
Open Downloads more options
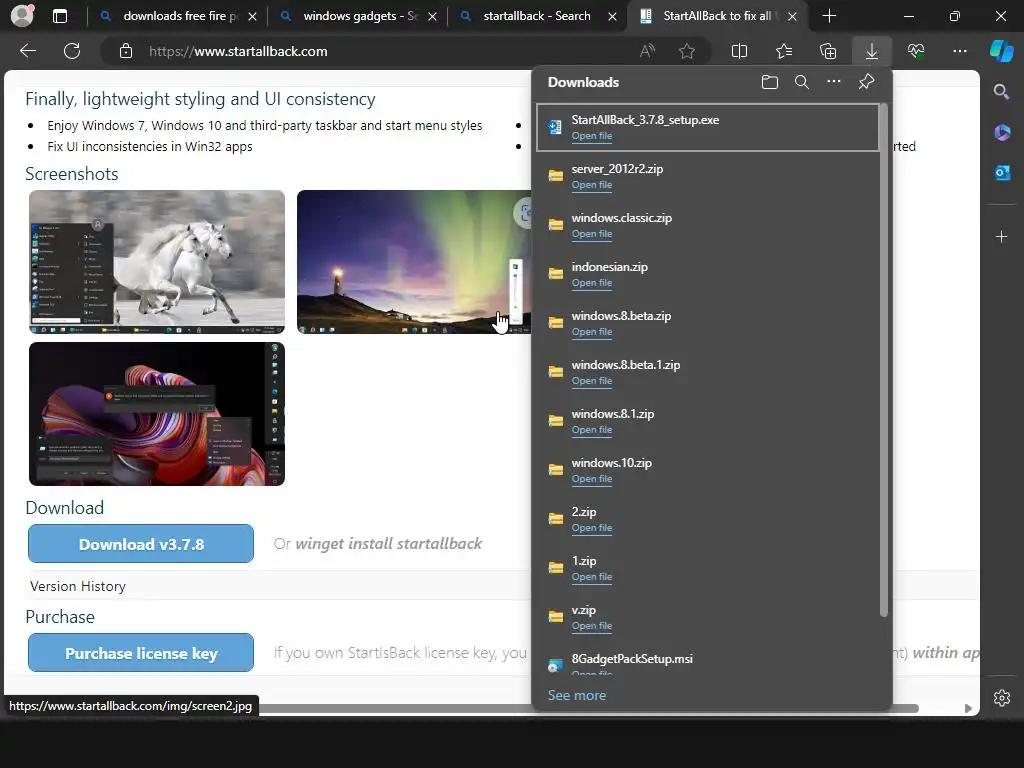[834, 82]
